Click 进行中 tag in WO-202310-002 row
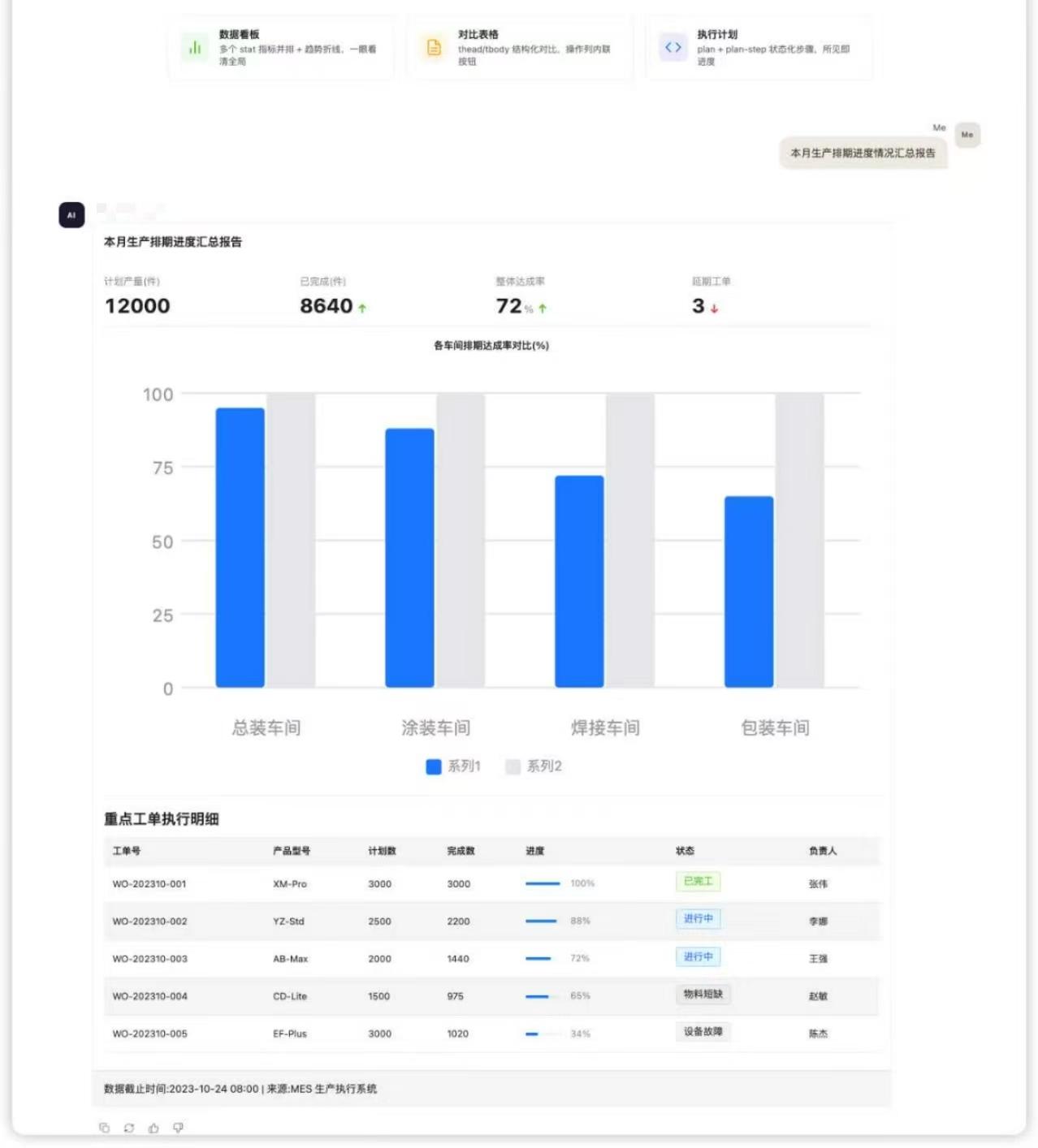Viewport: 1038px width, 1148px height. pos(698,919)
